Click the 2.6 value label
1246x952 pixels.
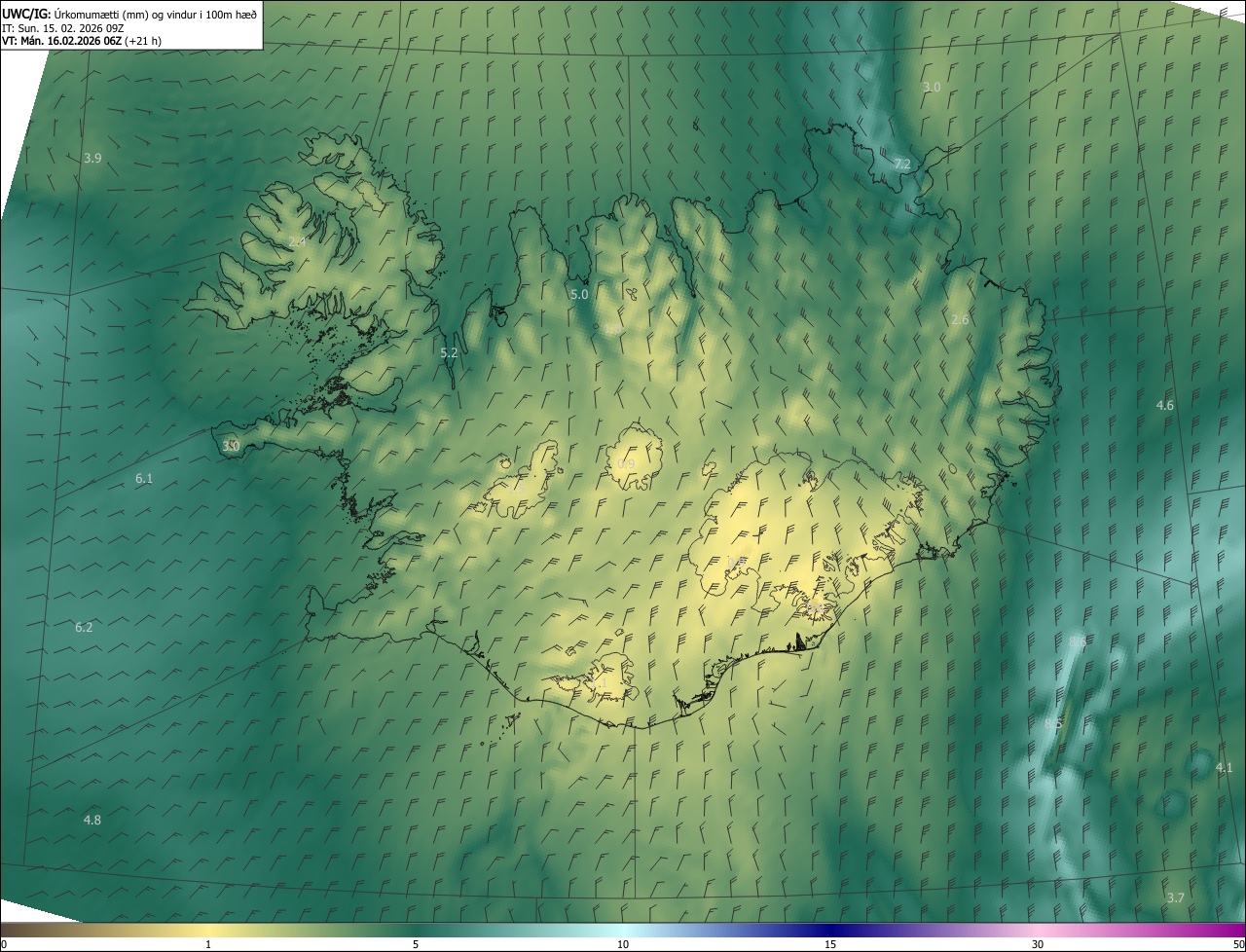(960, 319)
